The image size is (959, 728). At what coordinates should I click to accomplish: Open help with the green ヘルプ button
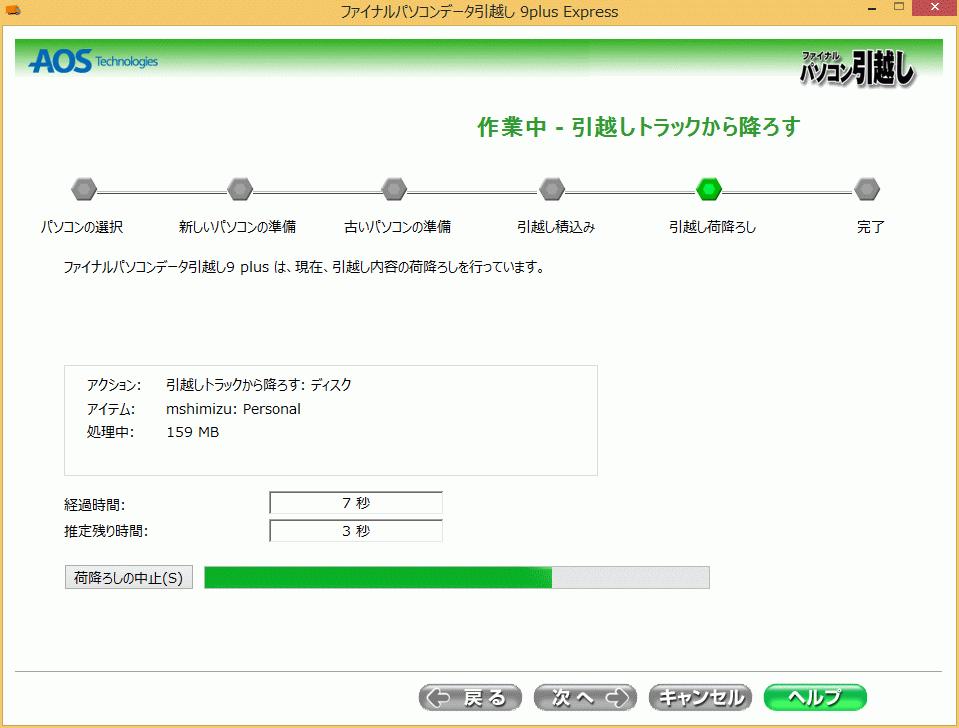click(x=814, y=697)
